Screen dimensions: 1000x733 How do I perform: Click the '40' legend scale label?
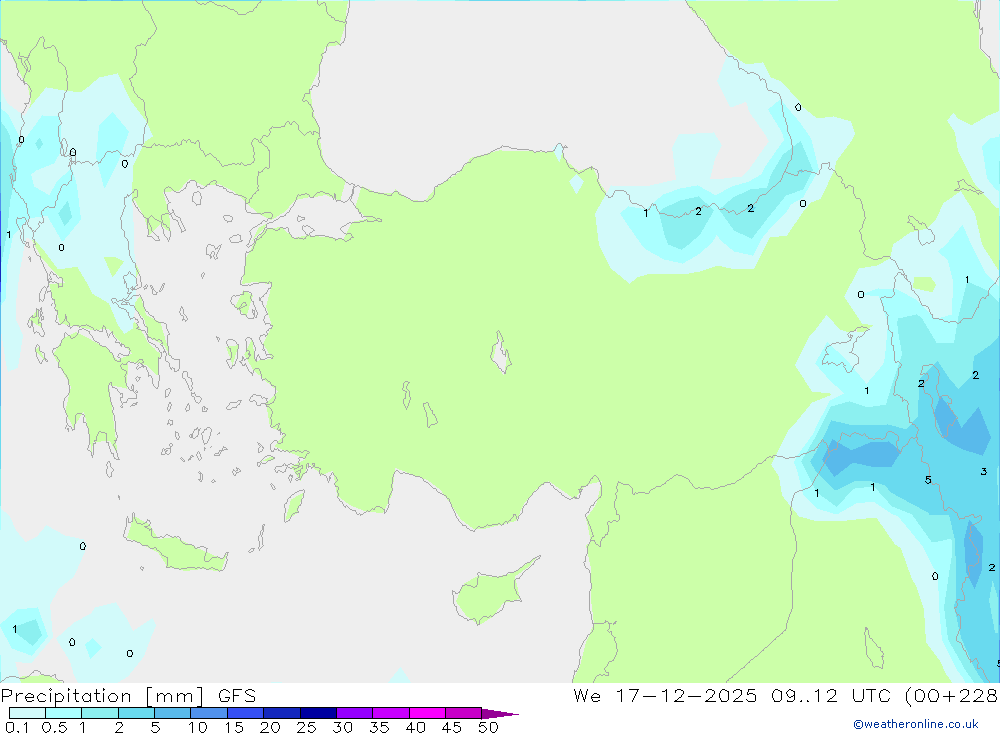click(x=416, y=727)
